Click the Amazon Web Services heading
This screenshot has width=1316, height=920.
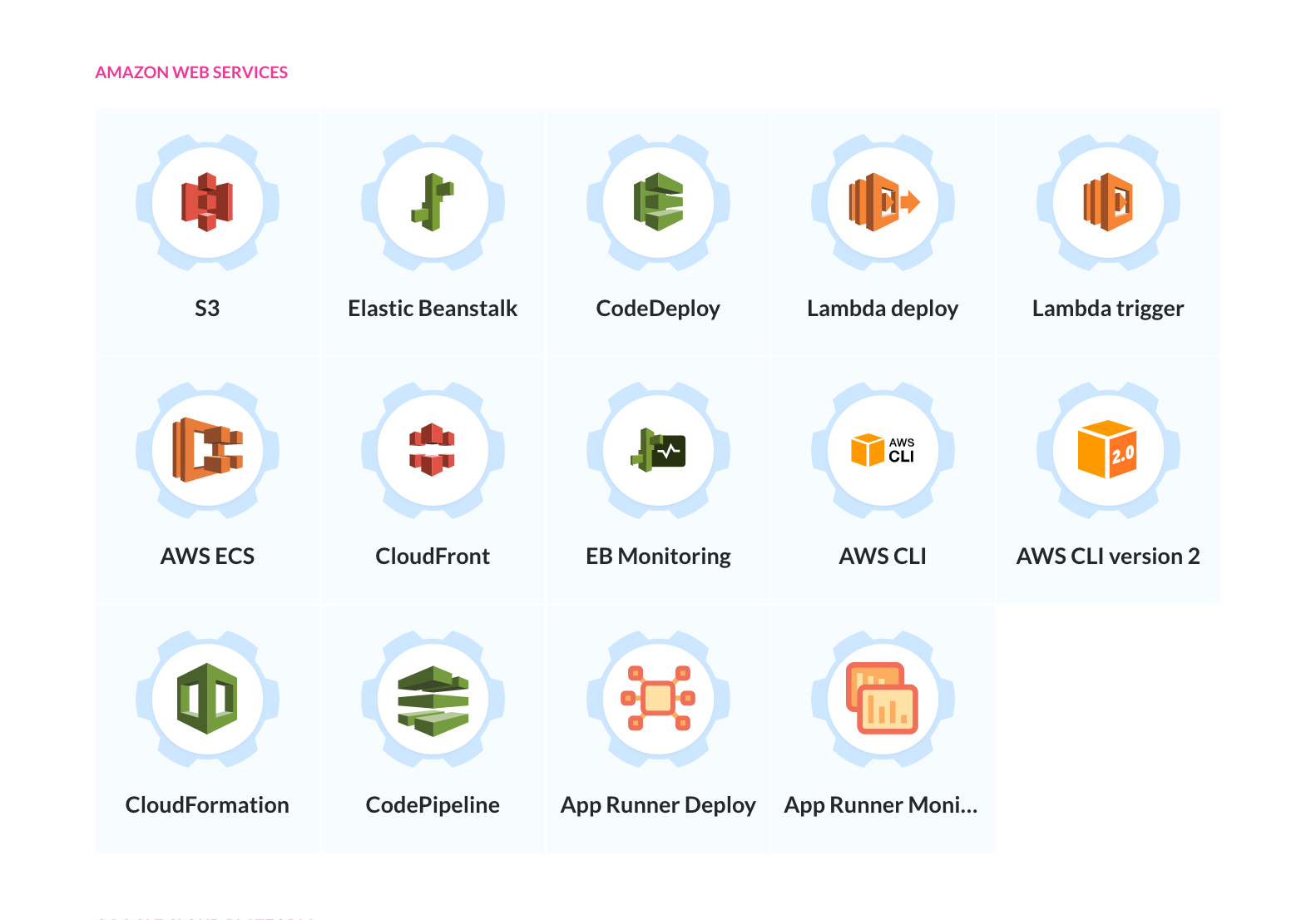[191, 72]
